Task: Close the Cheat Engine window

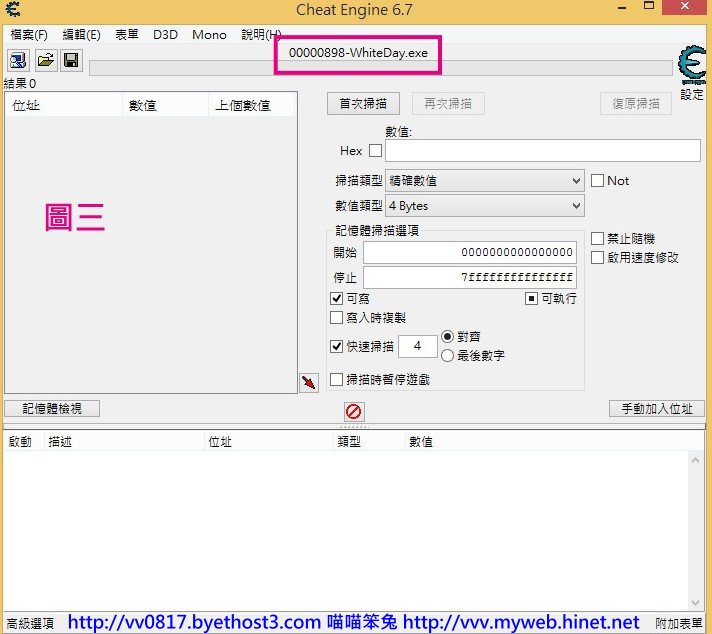Action: point(686,6)
